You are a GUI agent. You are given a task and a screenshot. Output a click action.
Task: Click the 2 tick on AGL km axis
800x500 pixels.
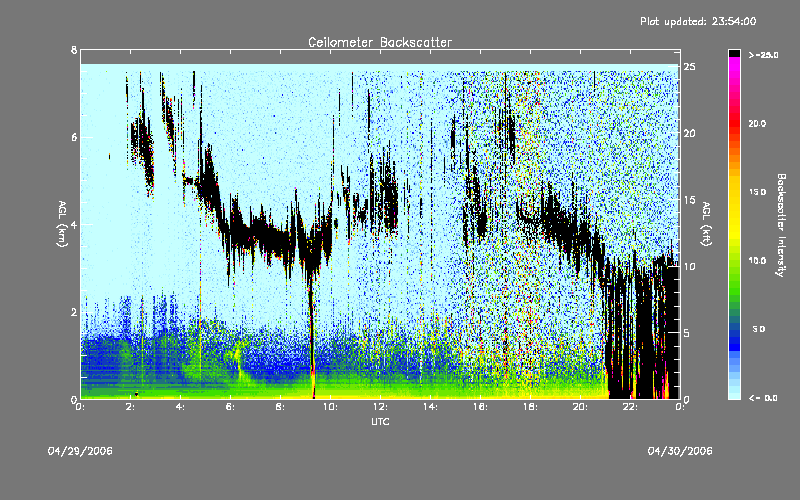tap(74, 312)
